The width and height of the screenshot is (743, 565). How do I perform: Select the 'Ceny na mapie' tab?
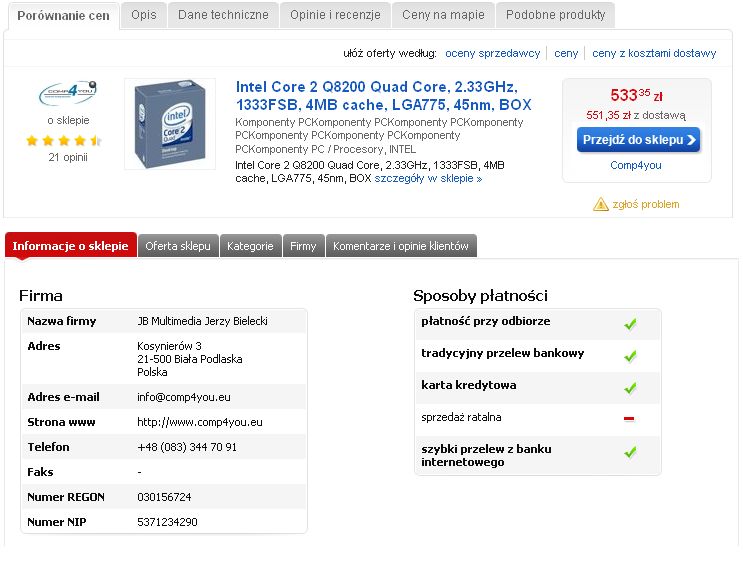(x=443, y=15)
